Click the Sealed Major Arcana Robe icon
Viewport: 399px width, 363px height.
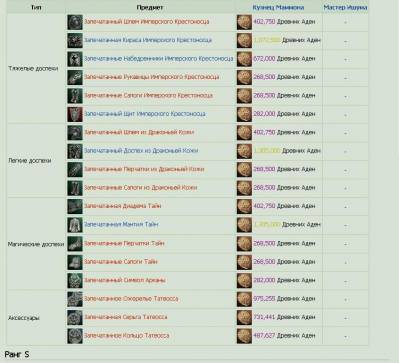pyautogui.click(x=75, y=225)
